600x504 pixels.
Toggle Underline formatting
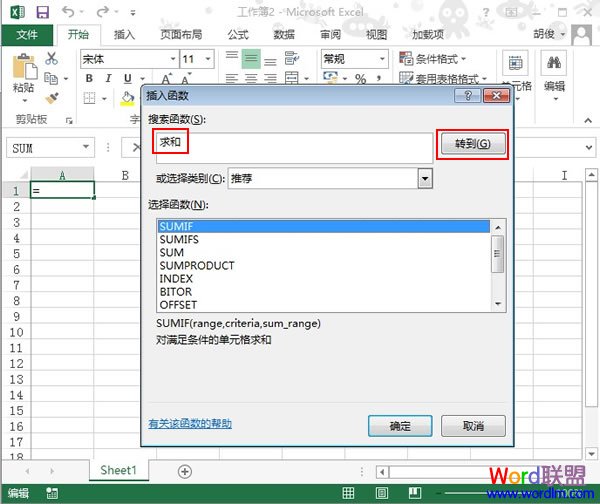tap(128, 78)
